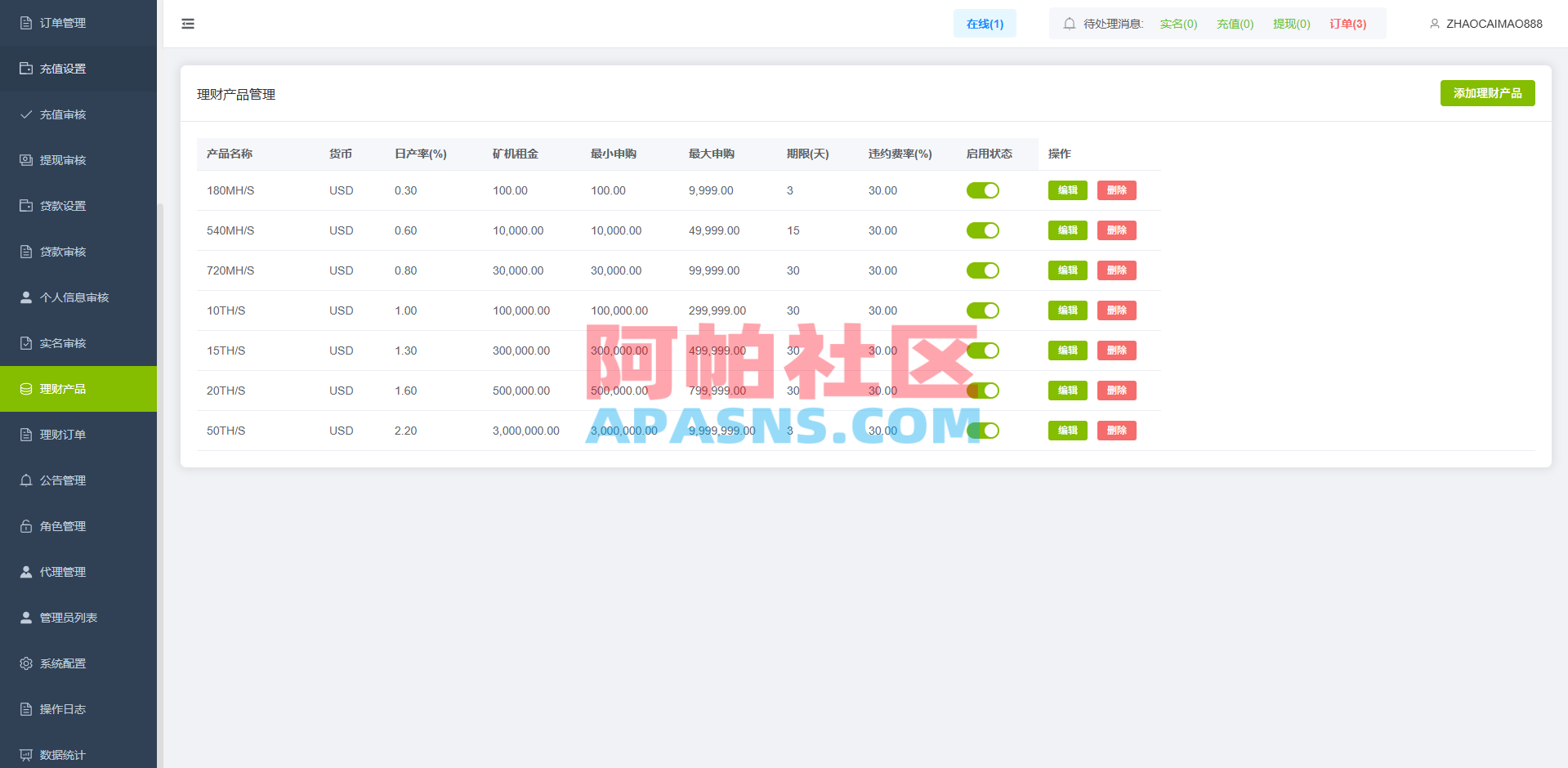The width and height of the screenshot is (1568, 768).
Task: Toggle enable status for 180MH/S
Action: point(983,190)
